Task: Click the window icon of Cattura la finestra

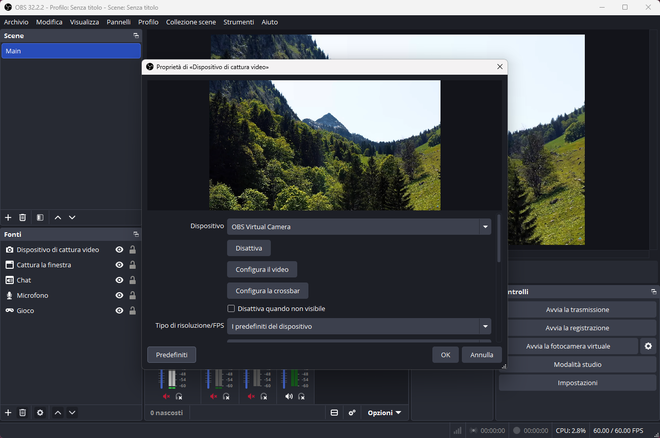Action: pyautogui.click(x=9, y=265)
